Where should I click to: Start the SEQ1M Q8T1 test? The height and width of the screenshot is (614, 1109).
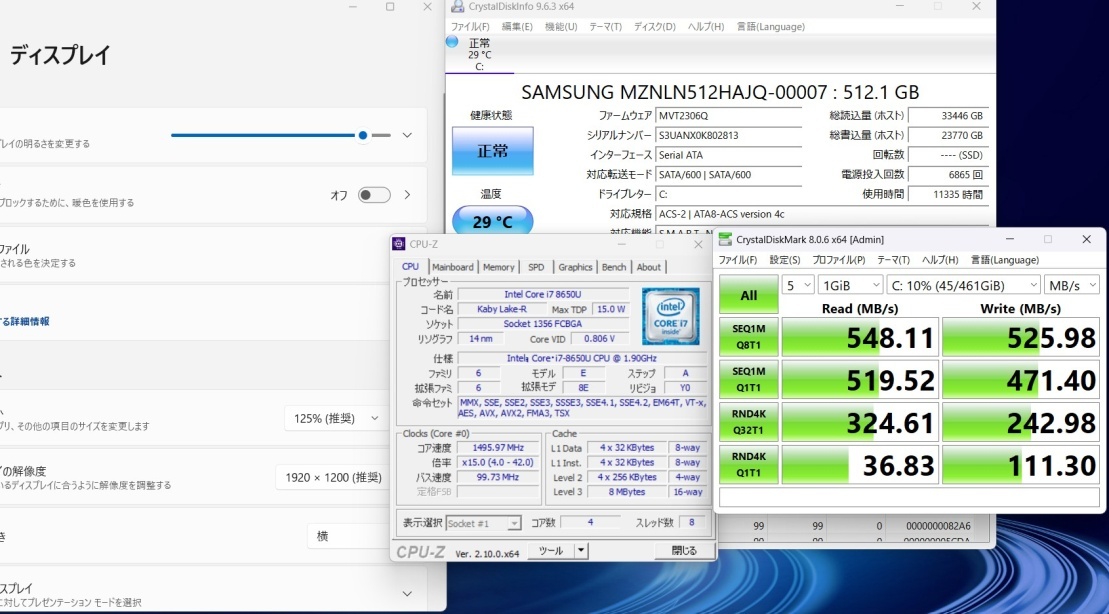(749, 337)
